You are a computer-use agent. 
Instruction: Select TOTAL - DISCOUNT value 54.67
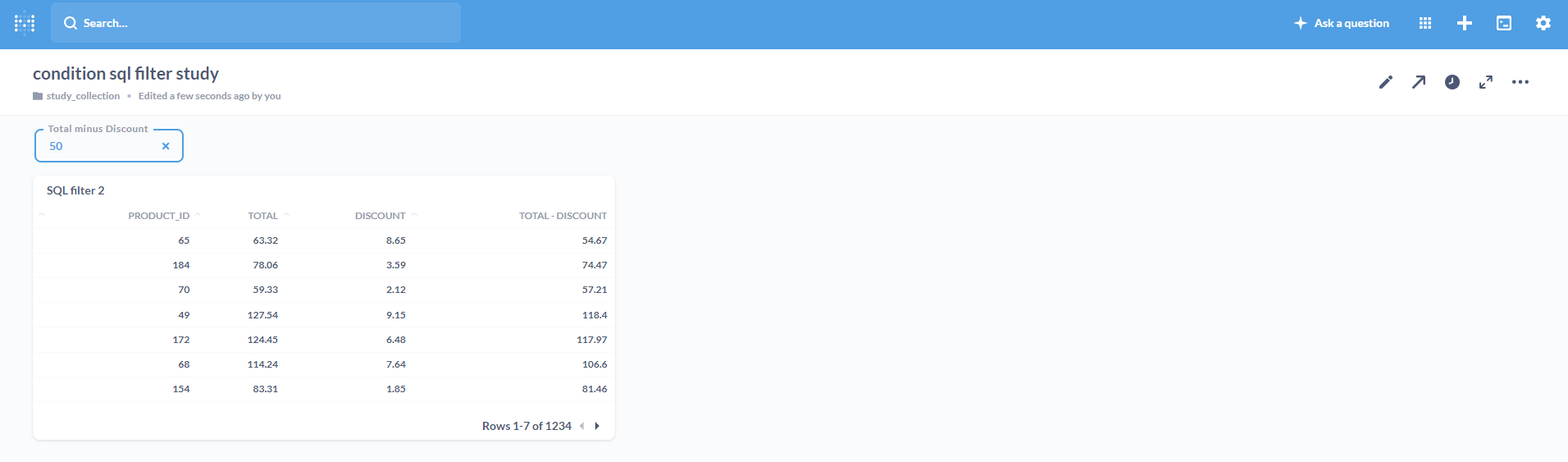click(595, 240)
